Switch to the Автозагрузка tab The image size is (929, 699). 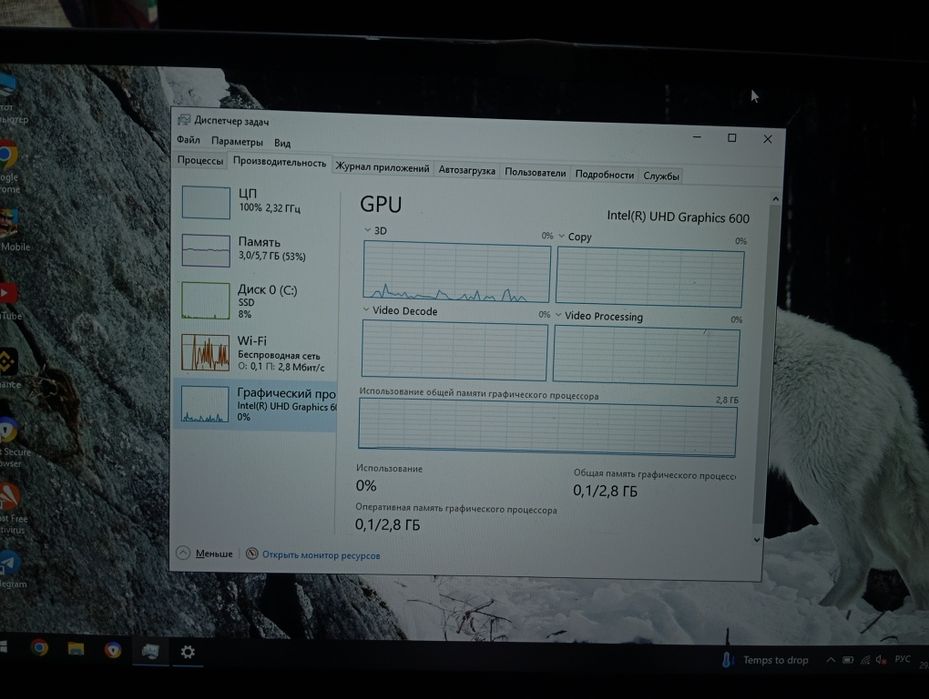(x=467, y=170)
